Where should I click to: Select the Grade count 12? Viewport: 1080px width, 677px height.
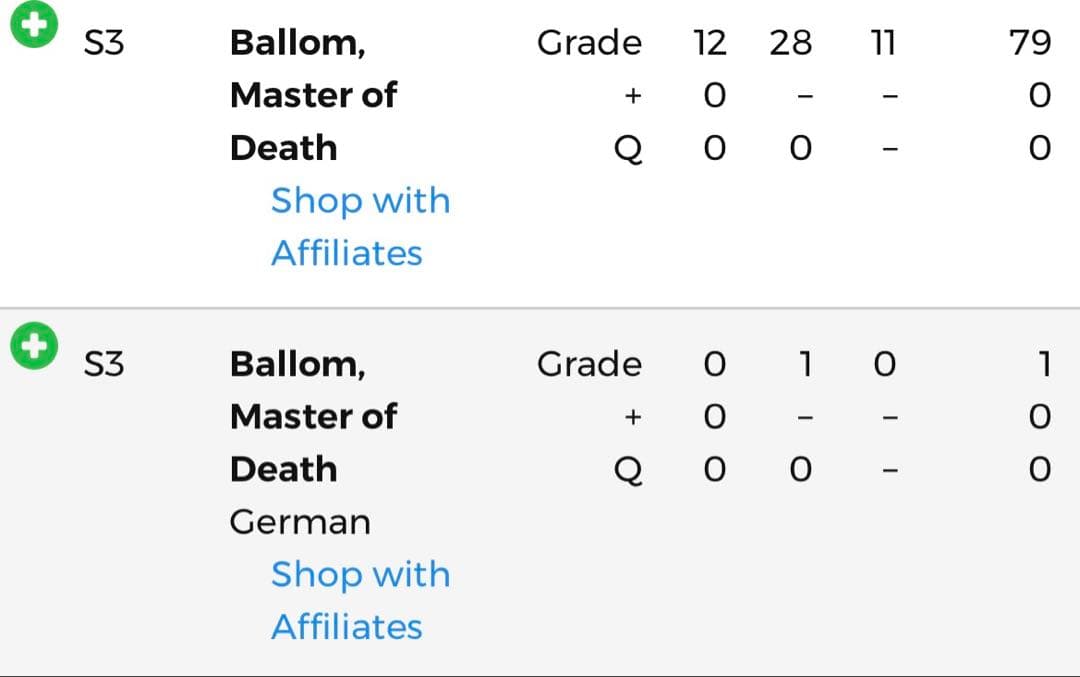[x=710, y=43]
